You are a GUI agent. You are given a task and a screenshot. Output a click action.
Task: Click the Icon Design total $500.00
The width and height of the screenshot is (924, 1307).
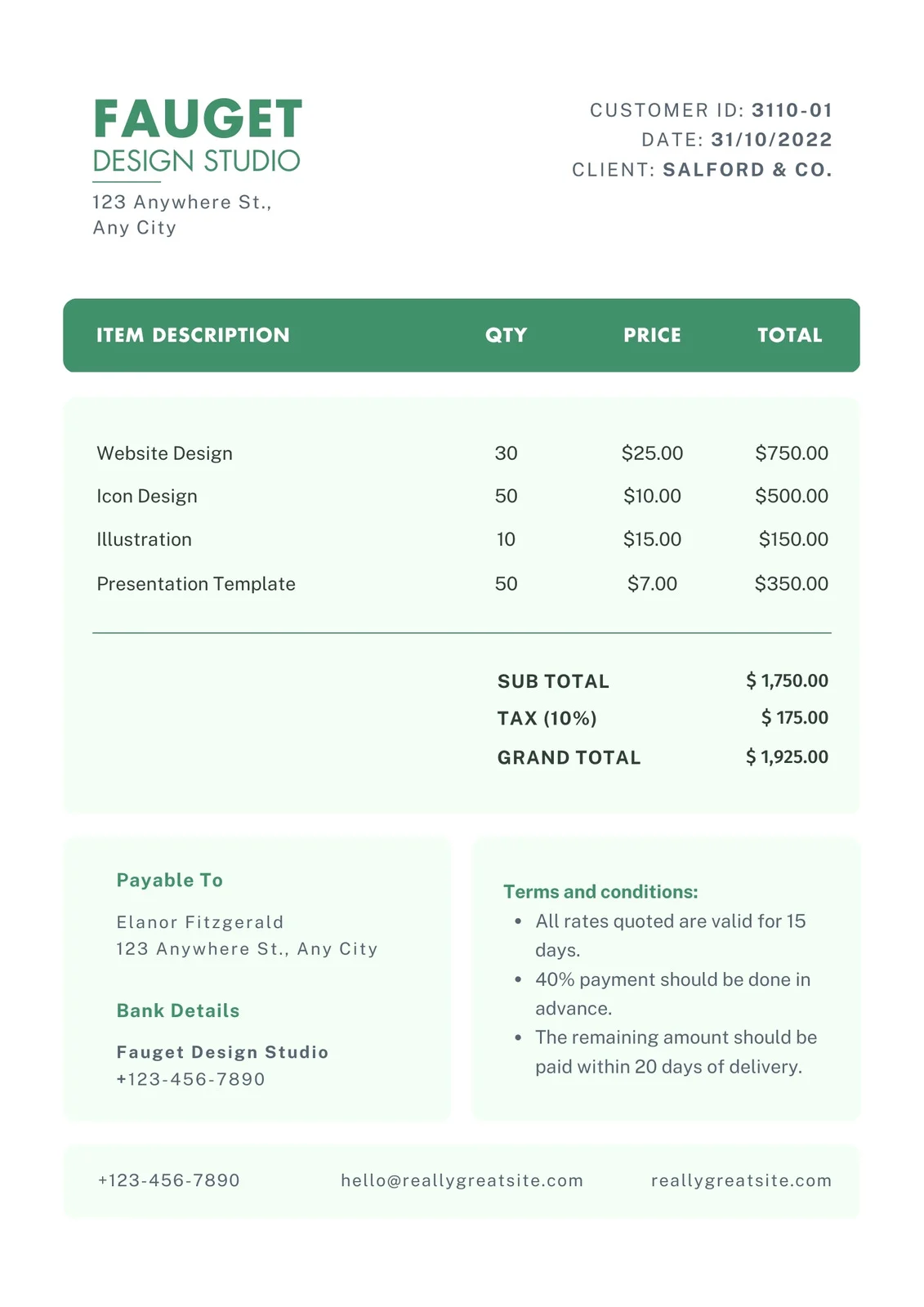coord(791,496)
